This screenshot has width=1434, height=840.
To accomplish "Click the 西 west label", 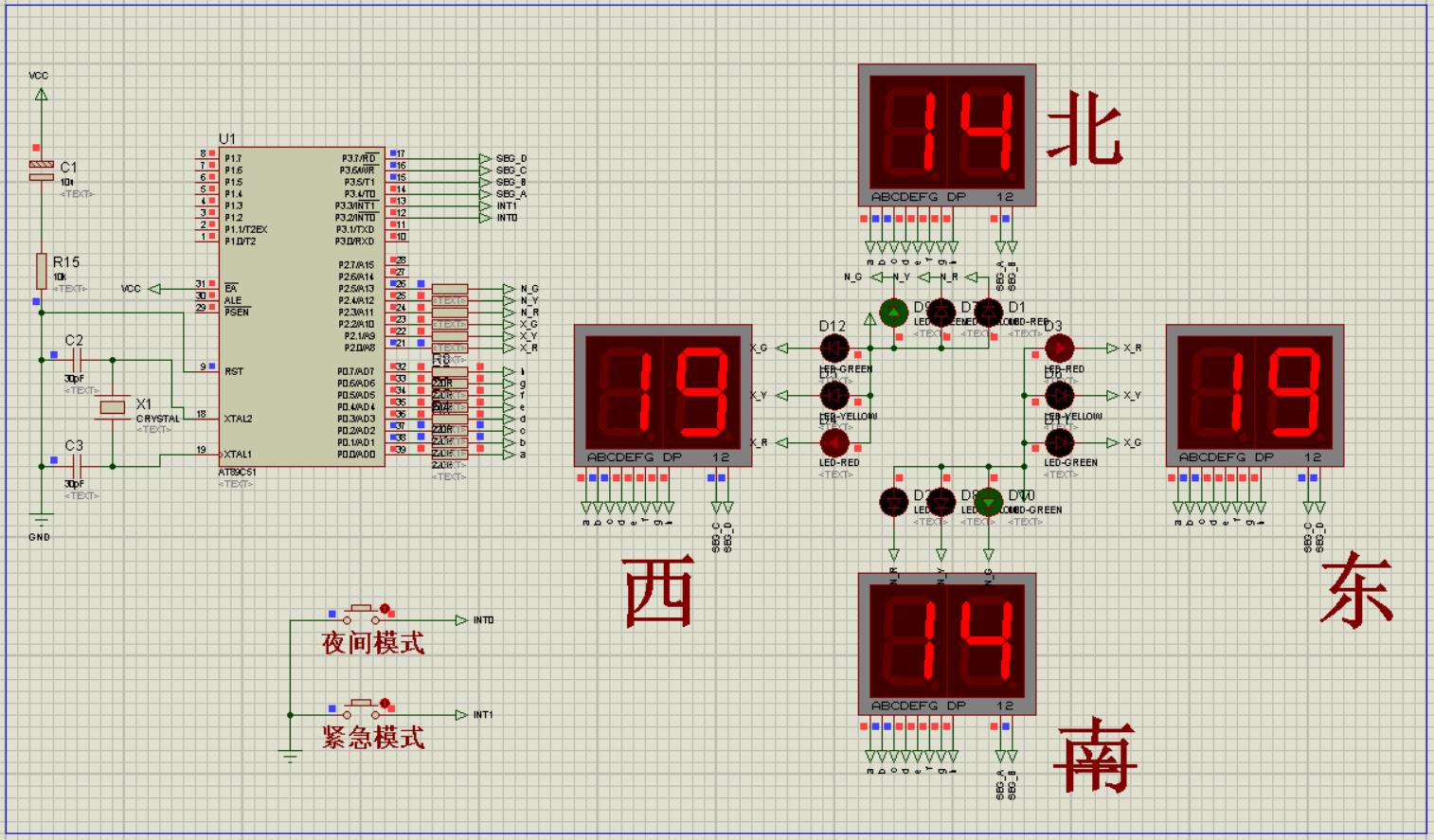I will click(x=658, y=591).
